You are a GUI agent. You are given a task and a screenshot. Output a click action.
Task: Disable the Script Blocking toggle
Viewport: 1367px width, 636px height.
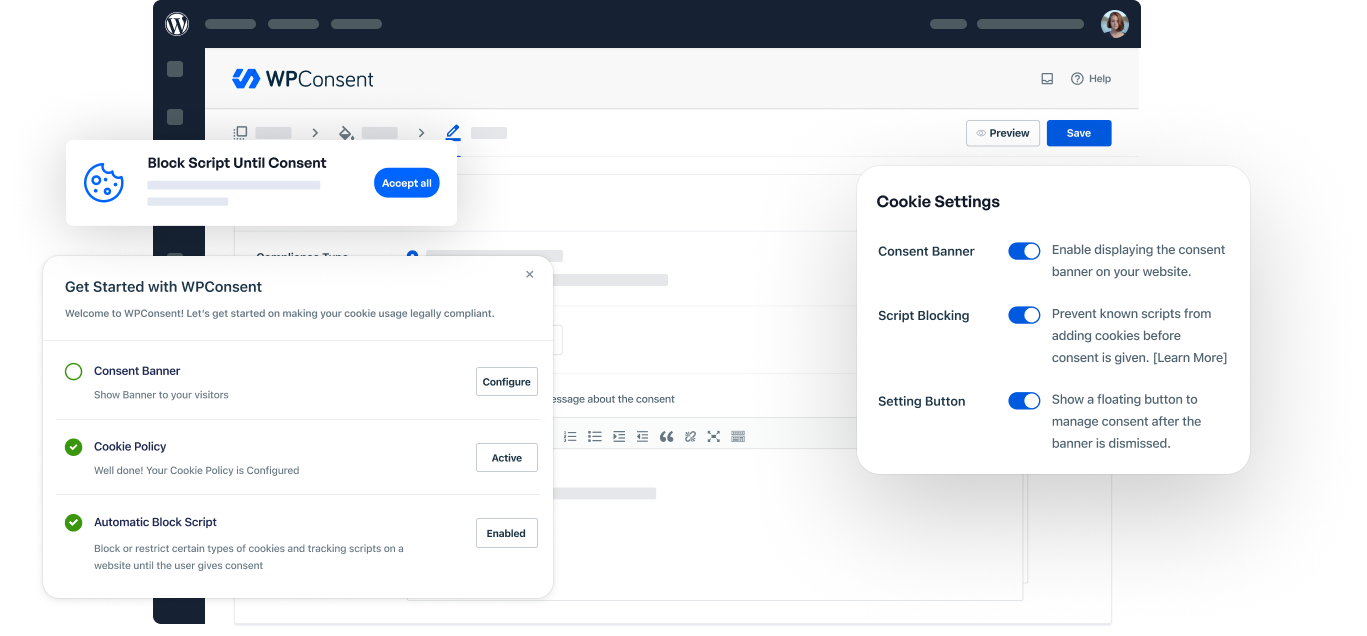coord(1024,315)
